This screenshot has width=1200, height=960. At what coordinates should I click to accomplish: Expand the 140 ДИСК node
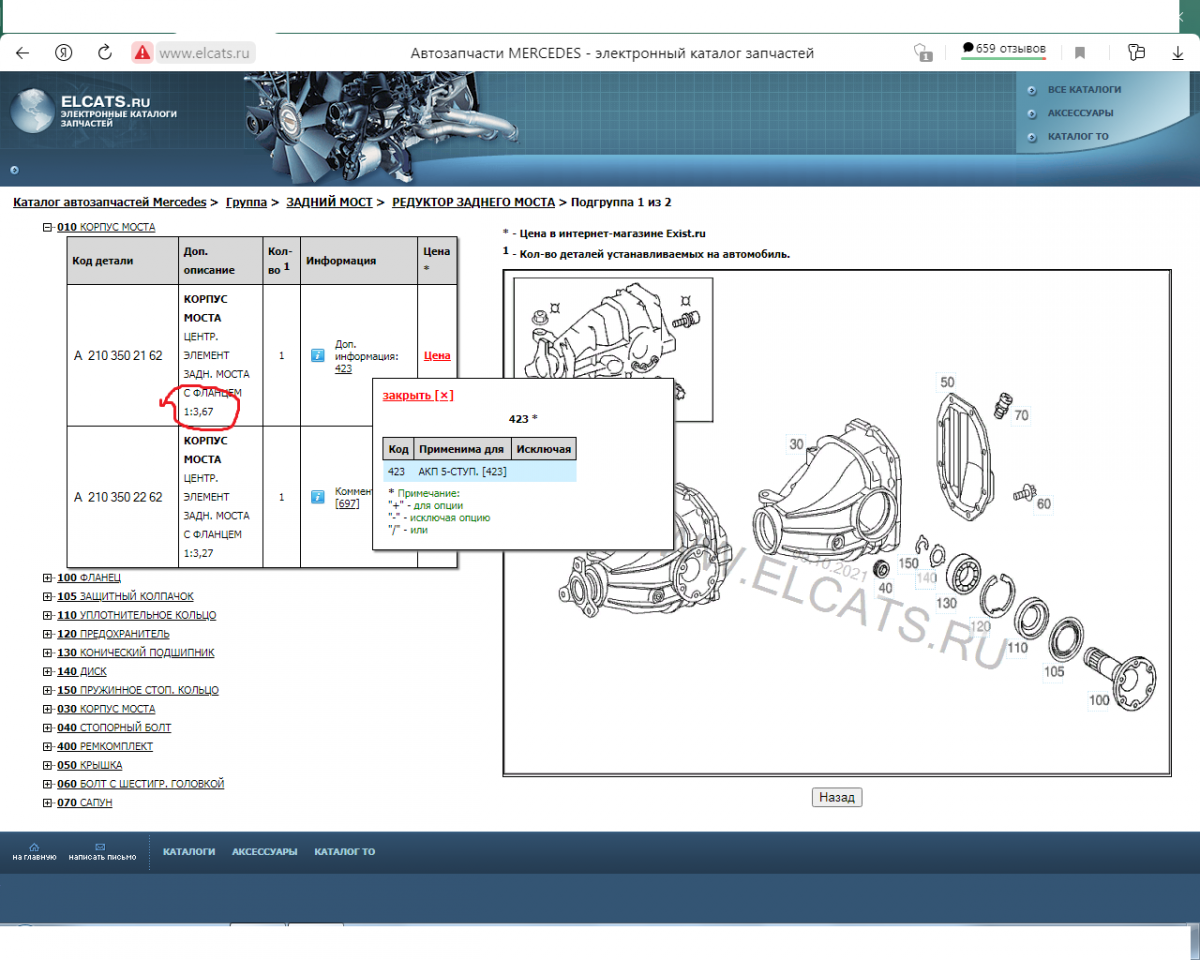point(47,672)
